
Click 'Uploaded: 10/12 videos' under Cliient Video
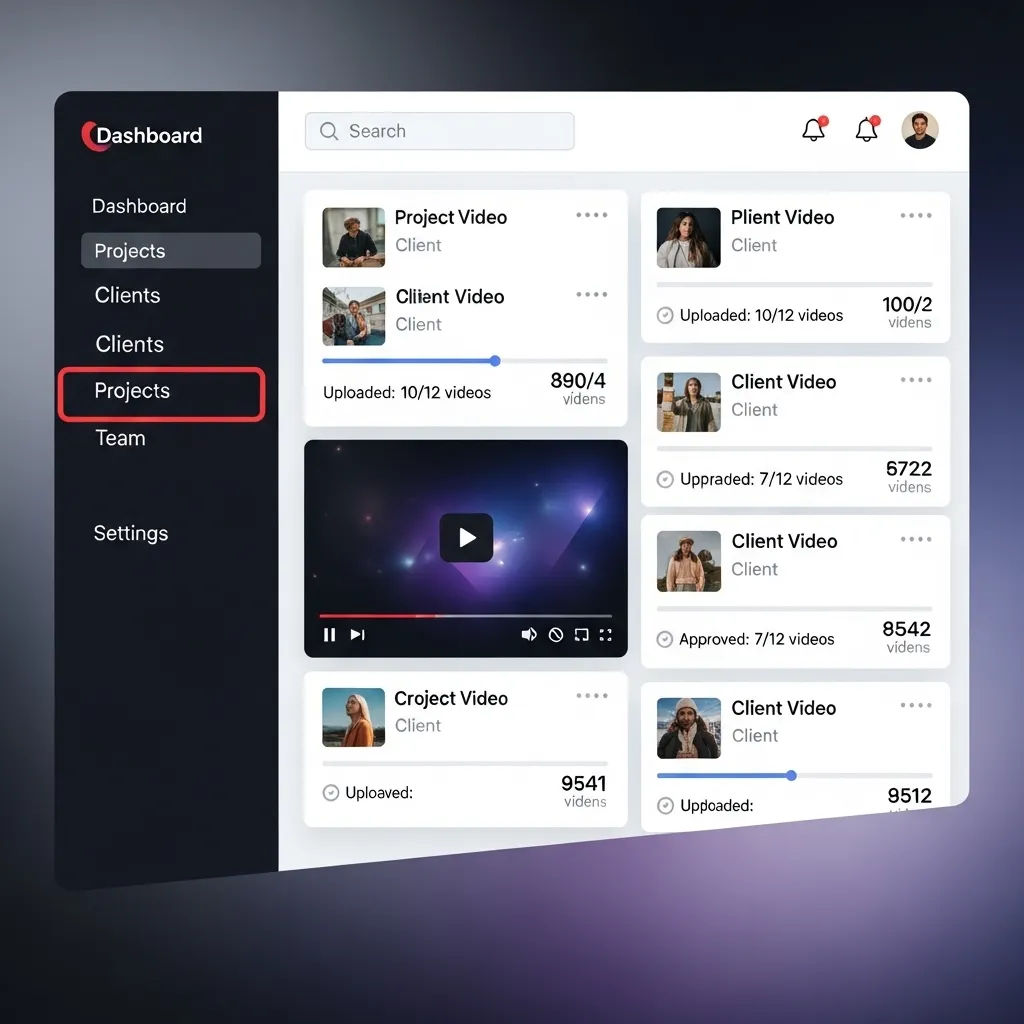click(407, 392)
